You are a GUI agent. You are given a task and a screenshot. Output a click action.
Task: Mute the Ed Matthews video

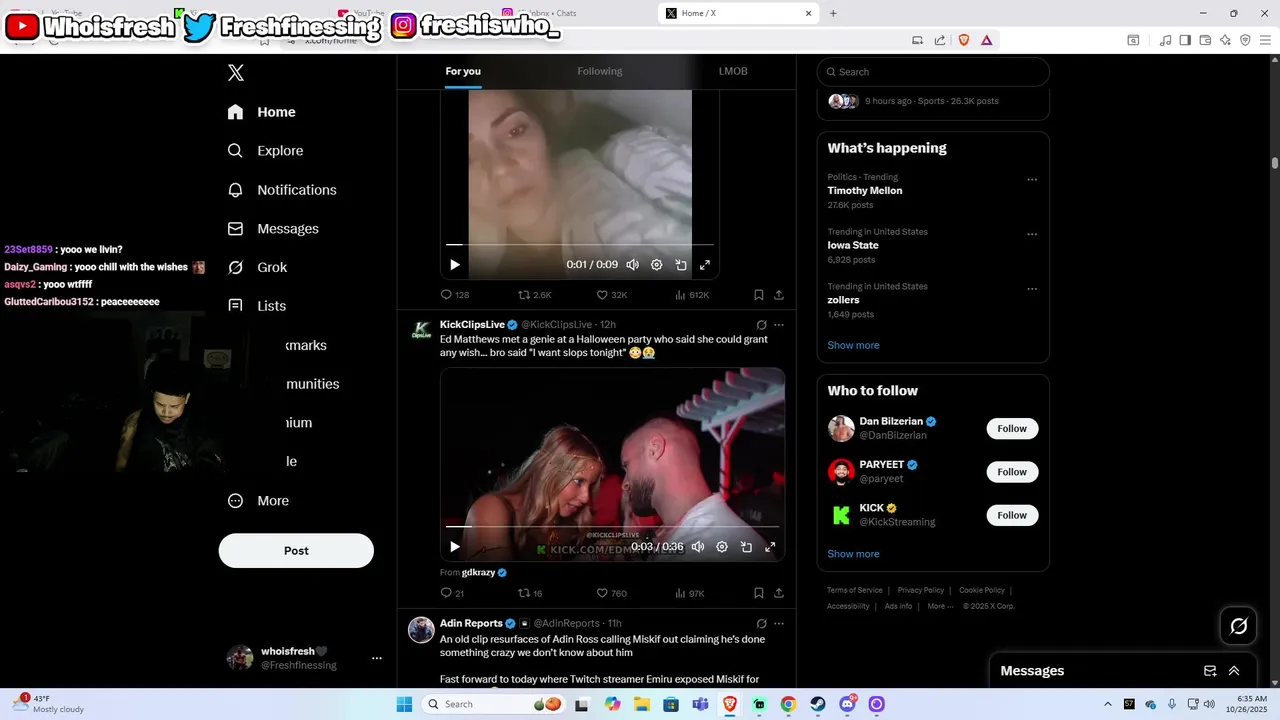pos(698,547)
